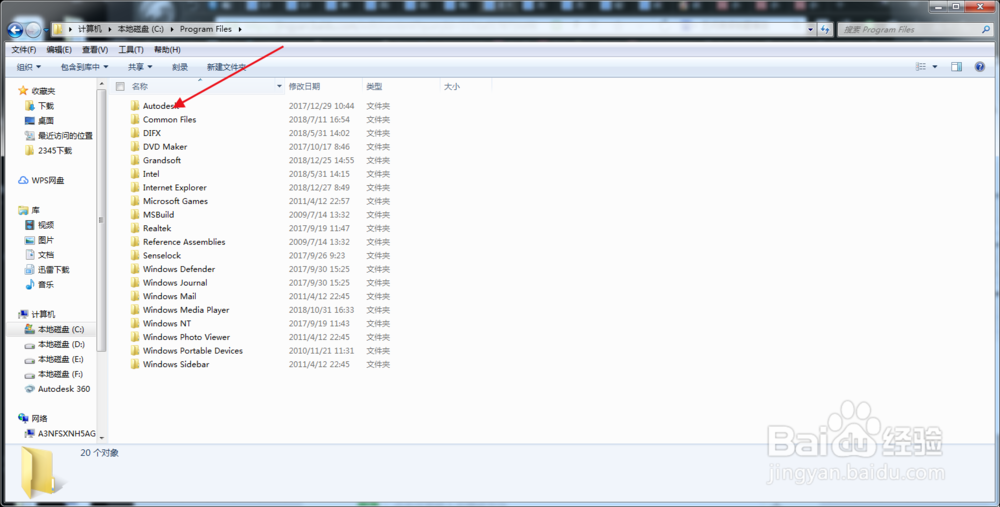Image resolution: width=1000 pixels, height=507 pixels.
Task: Select the Windows Mail folder name
Action: [x=169, y=296]
